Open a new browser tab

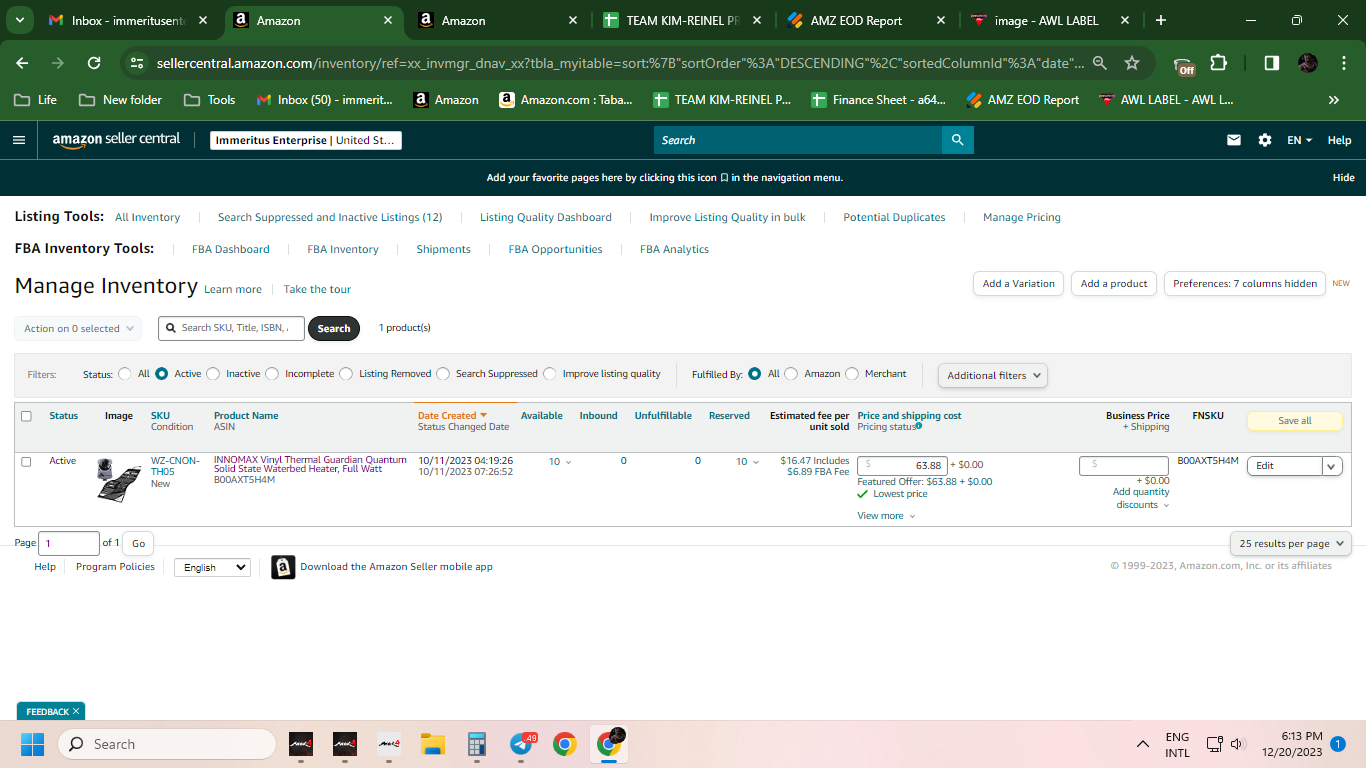[1160, 20]
